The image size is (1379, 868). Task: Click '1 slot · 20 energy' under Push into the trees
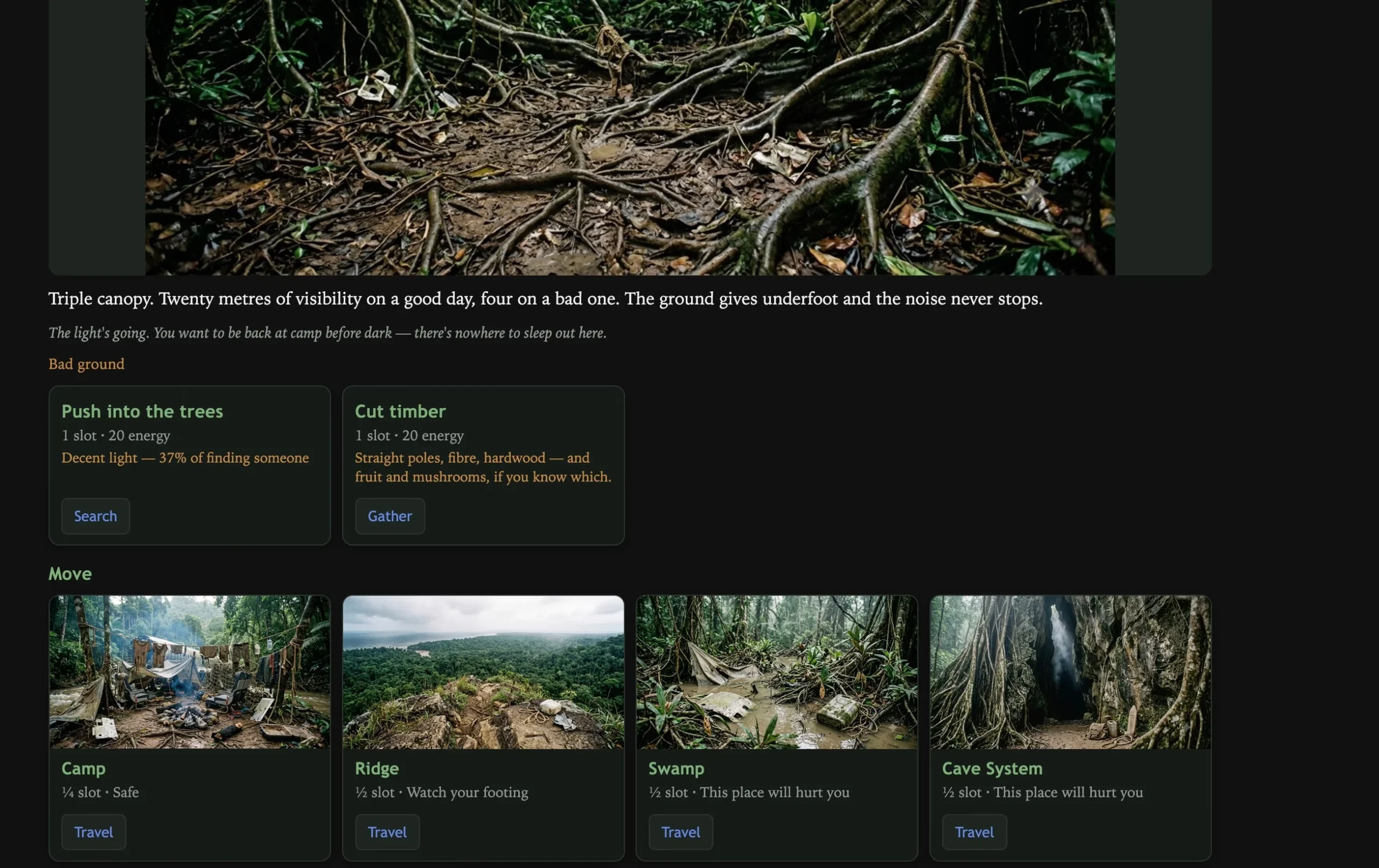click(116, 436)
